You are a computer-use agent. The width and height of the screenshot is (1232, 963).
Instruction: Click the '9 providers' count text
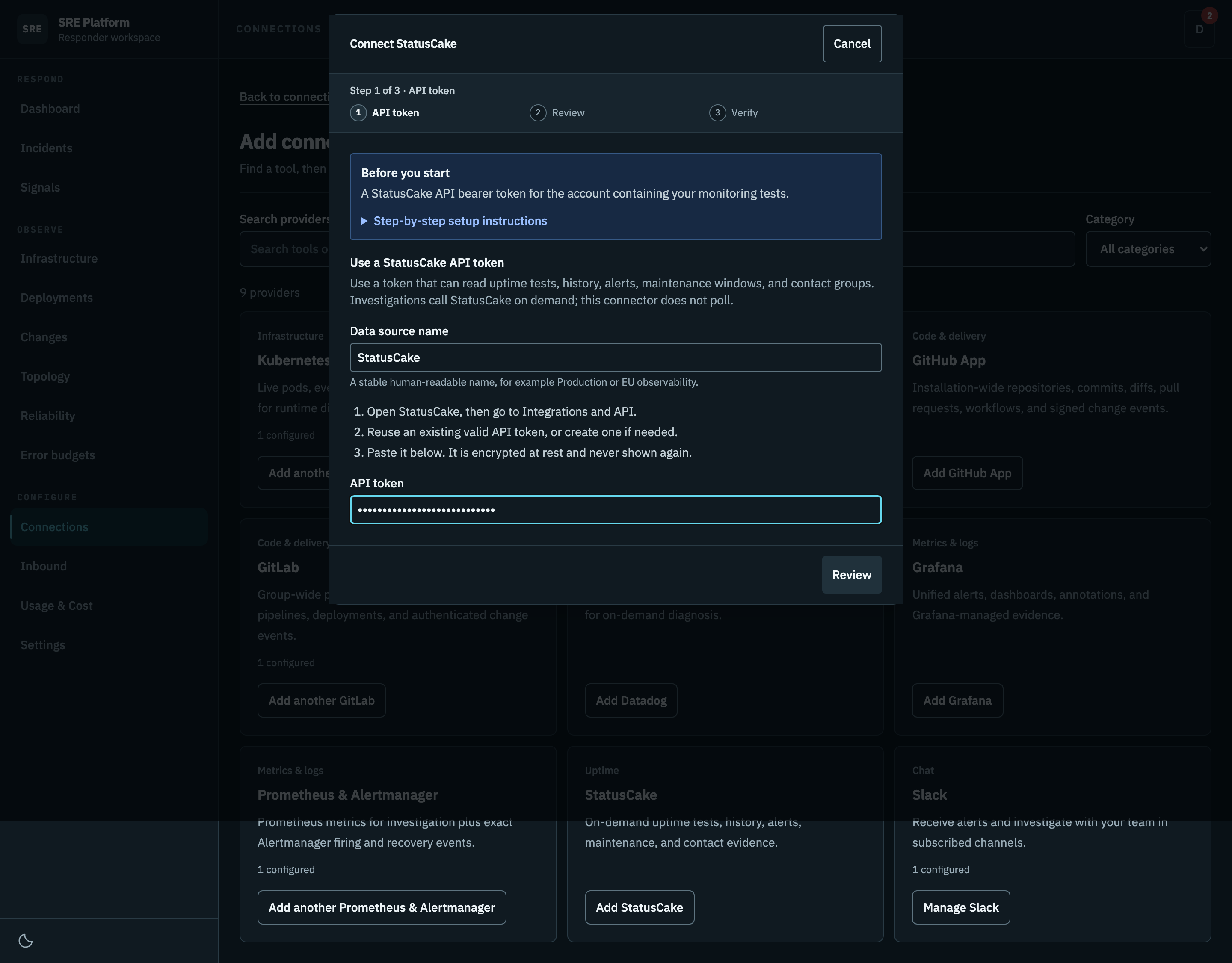pyautogui.click(x=269, y=292)
